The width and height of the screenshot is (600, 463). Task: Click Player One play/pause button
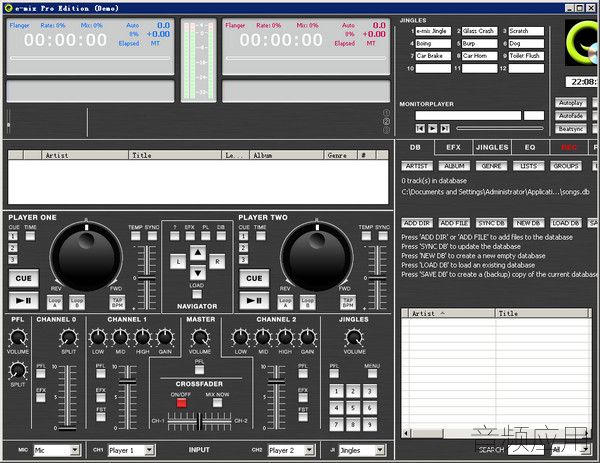24,300
